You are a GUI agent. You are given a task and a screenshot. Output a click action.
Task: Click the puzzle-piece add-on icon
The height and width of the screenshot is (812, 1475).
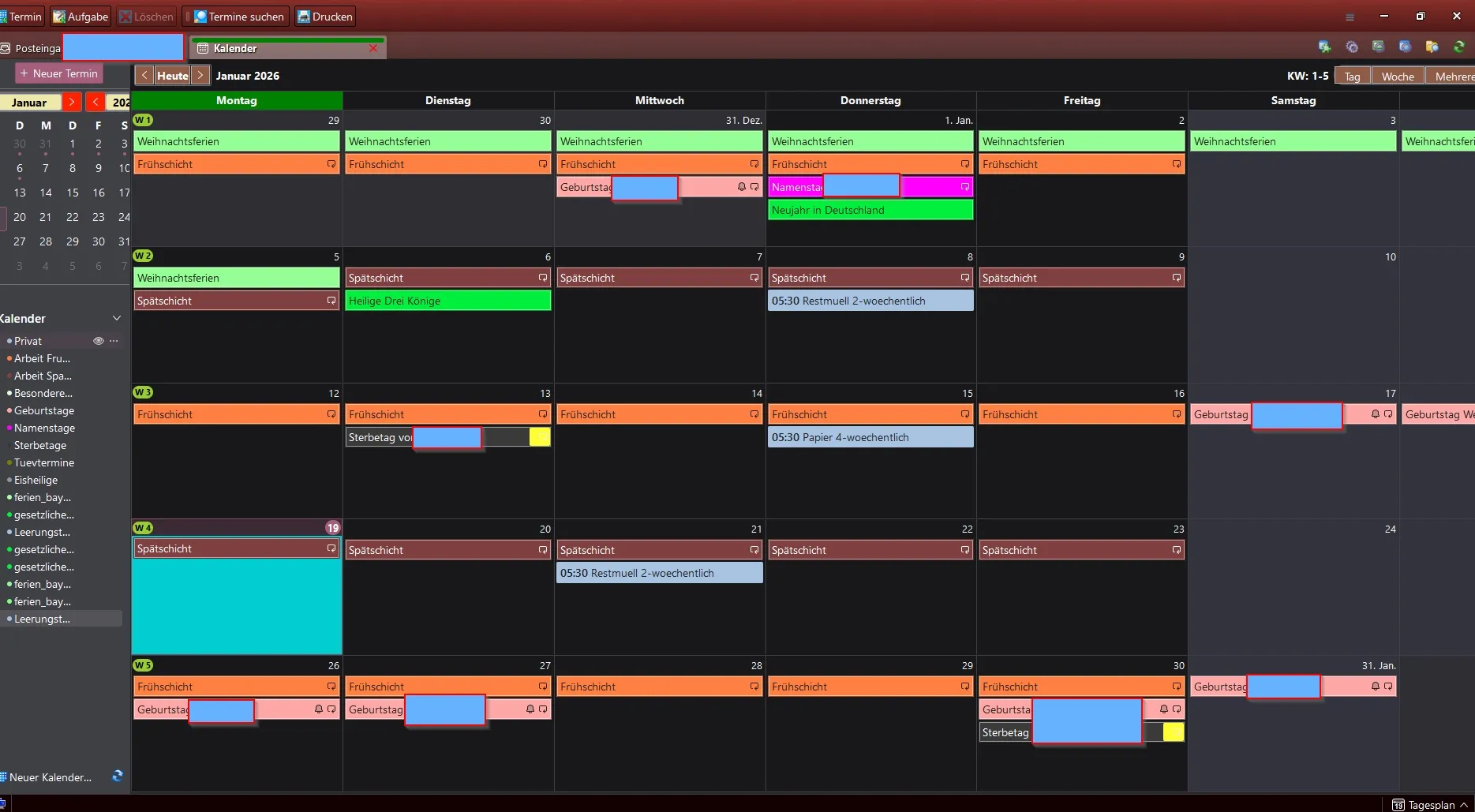tap(1324, 47)
